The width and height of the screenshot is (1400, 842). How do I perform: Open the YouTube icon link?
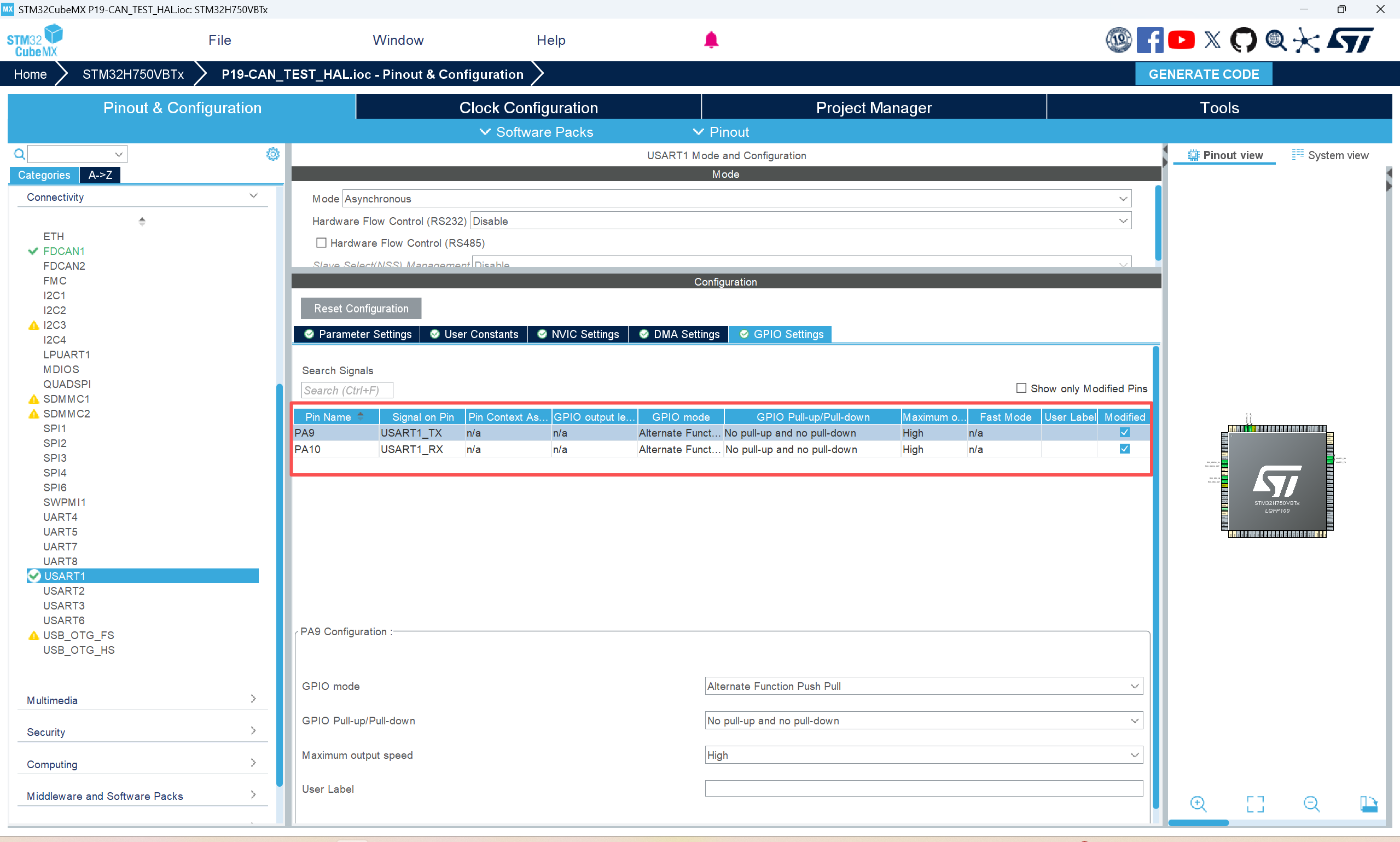(x=1181, y=40)
